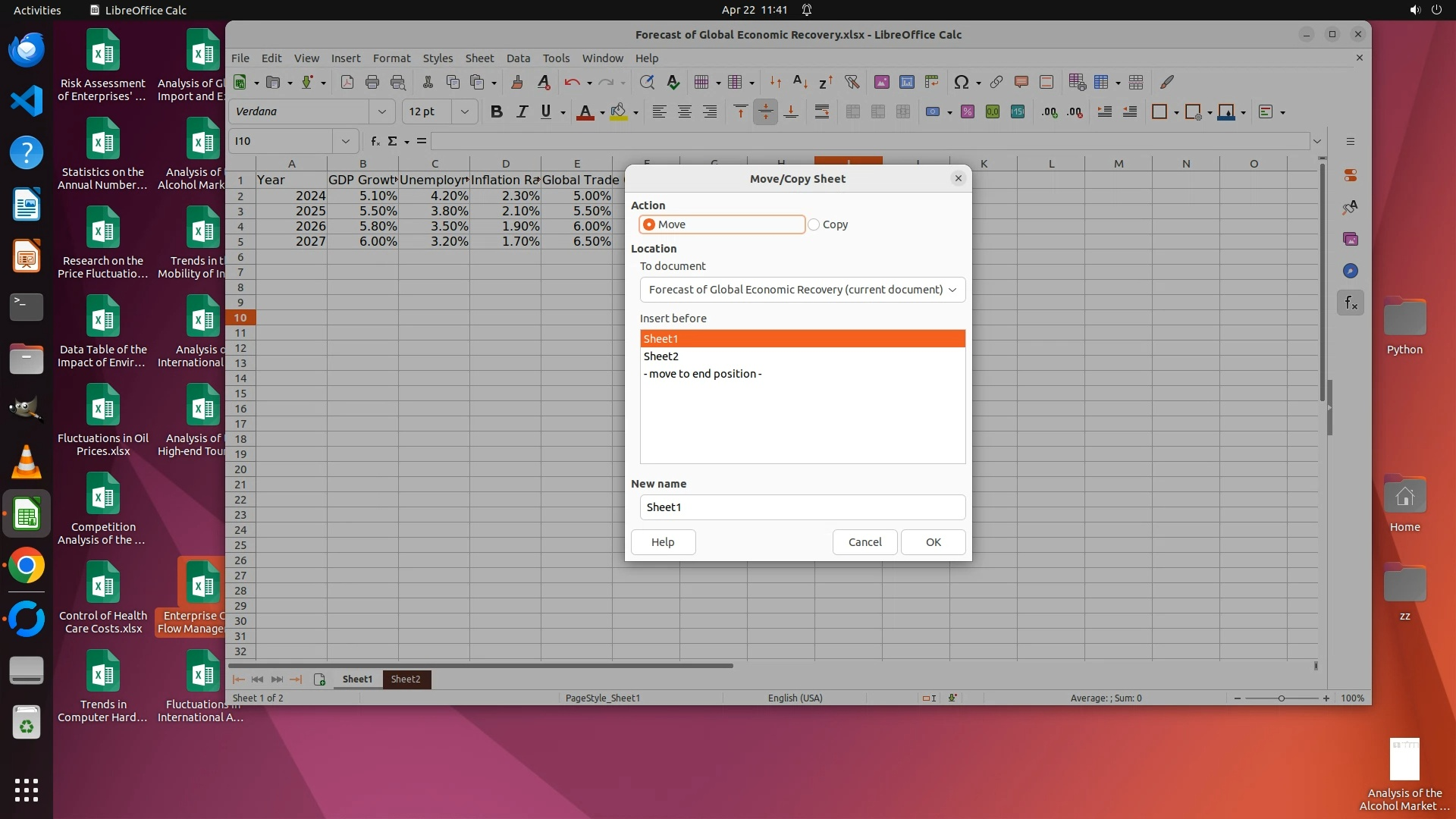Click the zoom slider in status bar
The width and height of the screenshot is (1456, 819).
(x=1281, y=698)
